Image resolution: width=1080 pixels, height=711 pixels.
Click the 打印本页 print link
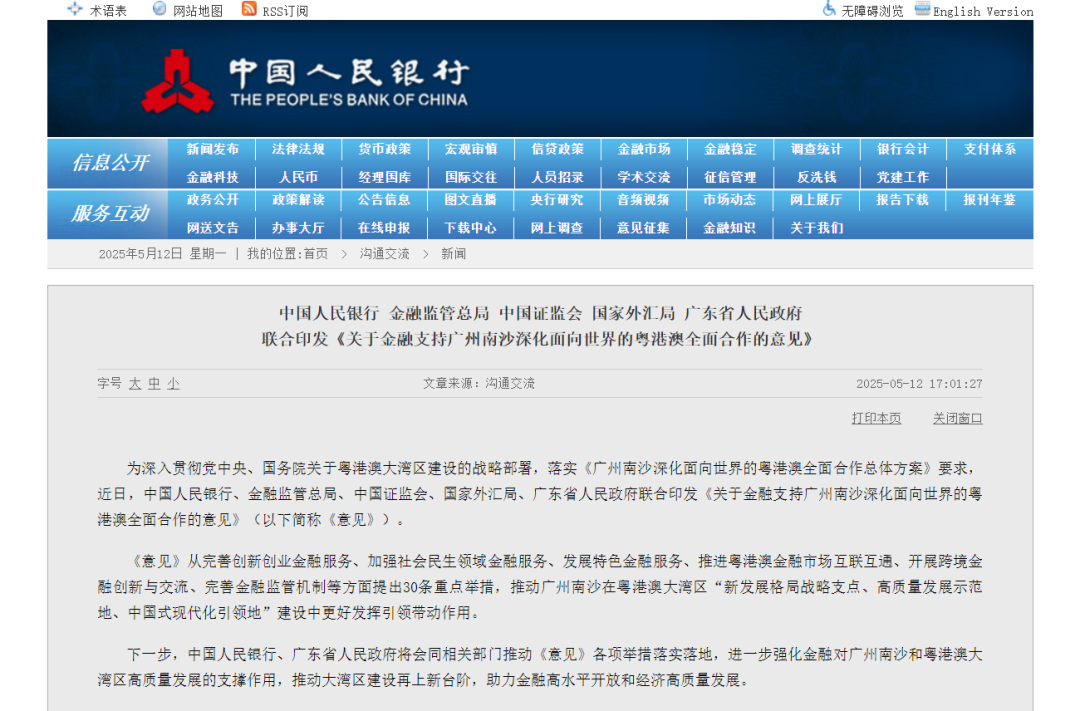coord(876,419)
